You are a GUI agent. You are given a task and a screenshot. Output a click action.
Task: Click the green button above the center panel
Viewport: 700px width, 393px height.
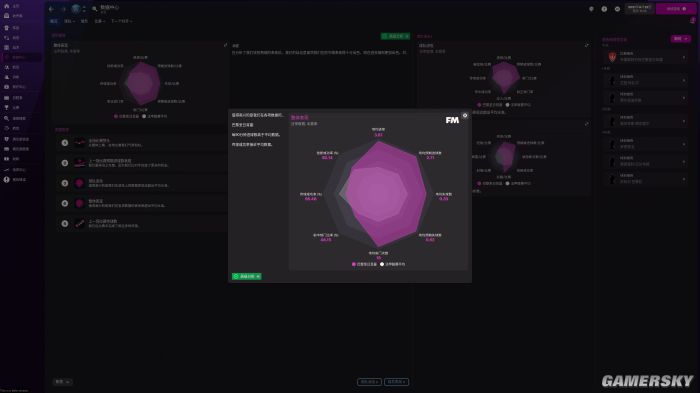[396, 36]
